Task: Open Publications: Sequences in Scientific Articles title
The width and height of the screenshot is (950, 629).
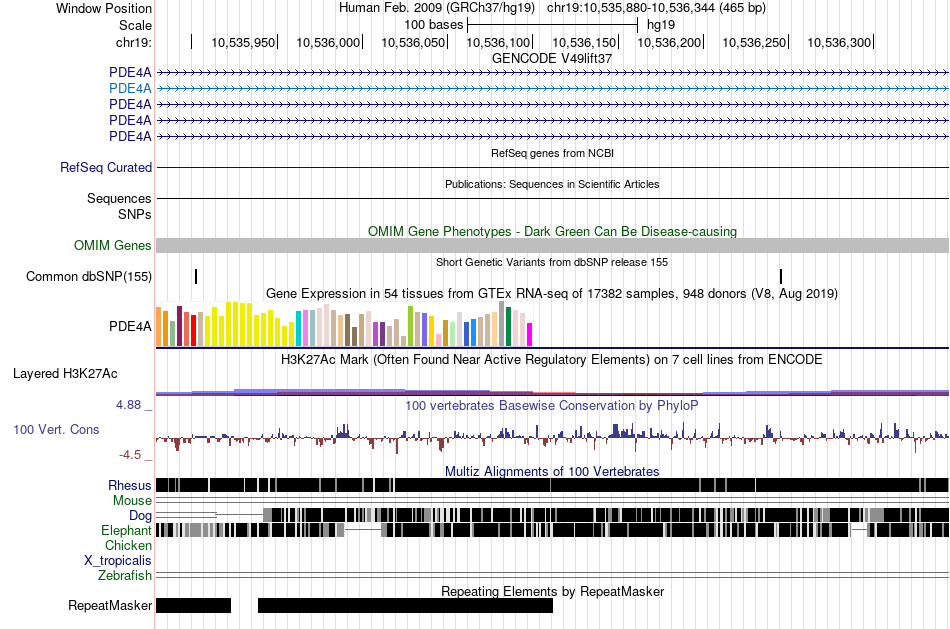Action: click(x=552, y=184)
